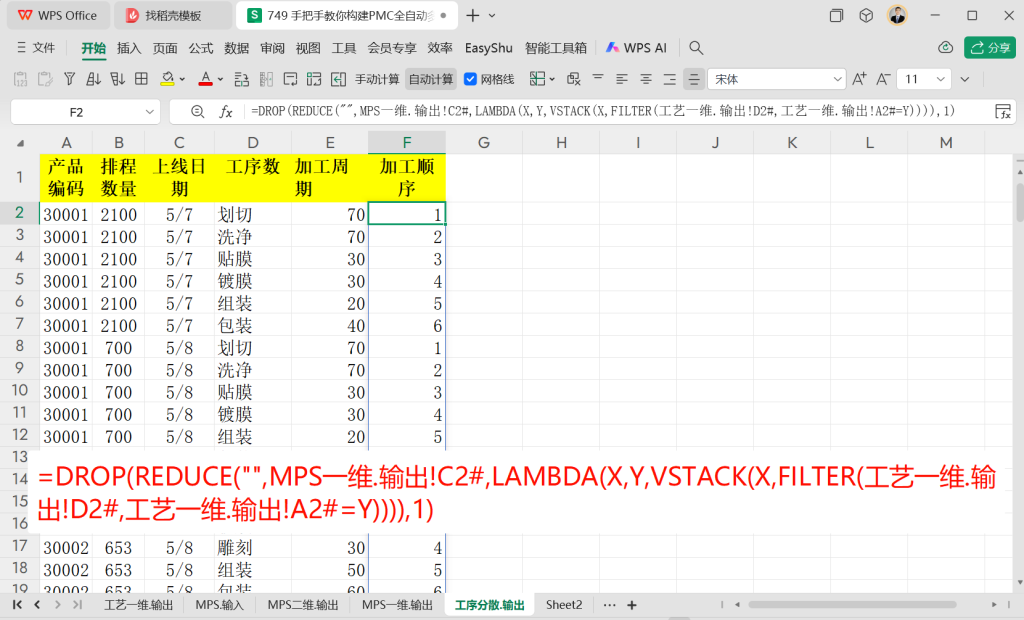
Task: Switch to the 公式 ribbon tab
Action: (x=200, y=48)
